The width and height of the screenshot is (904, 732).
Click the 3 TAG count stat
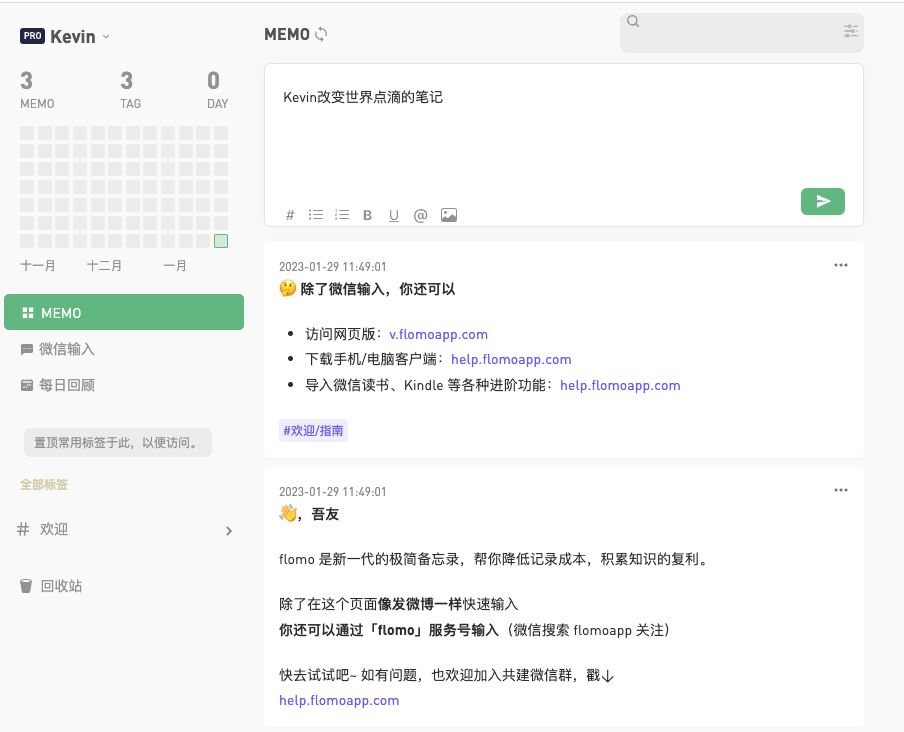coord(130,90)
